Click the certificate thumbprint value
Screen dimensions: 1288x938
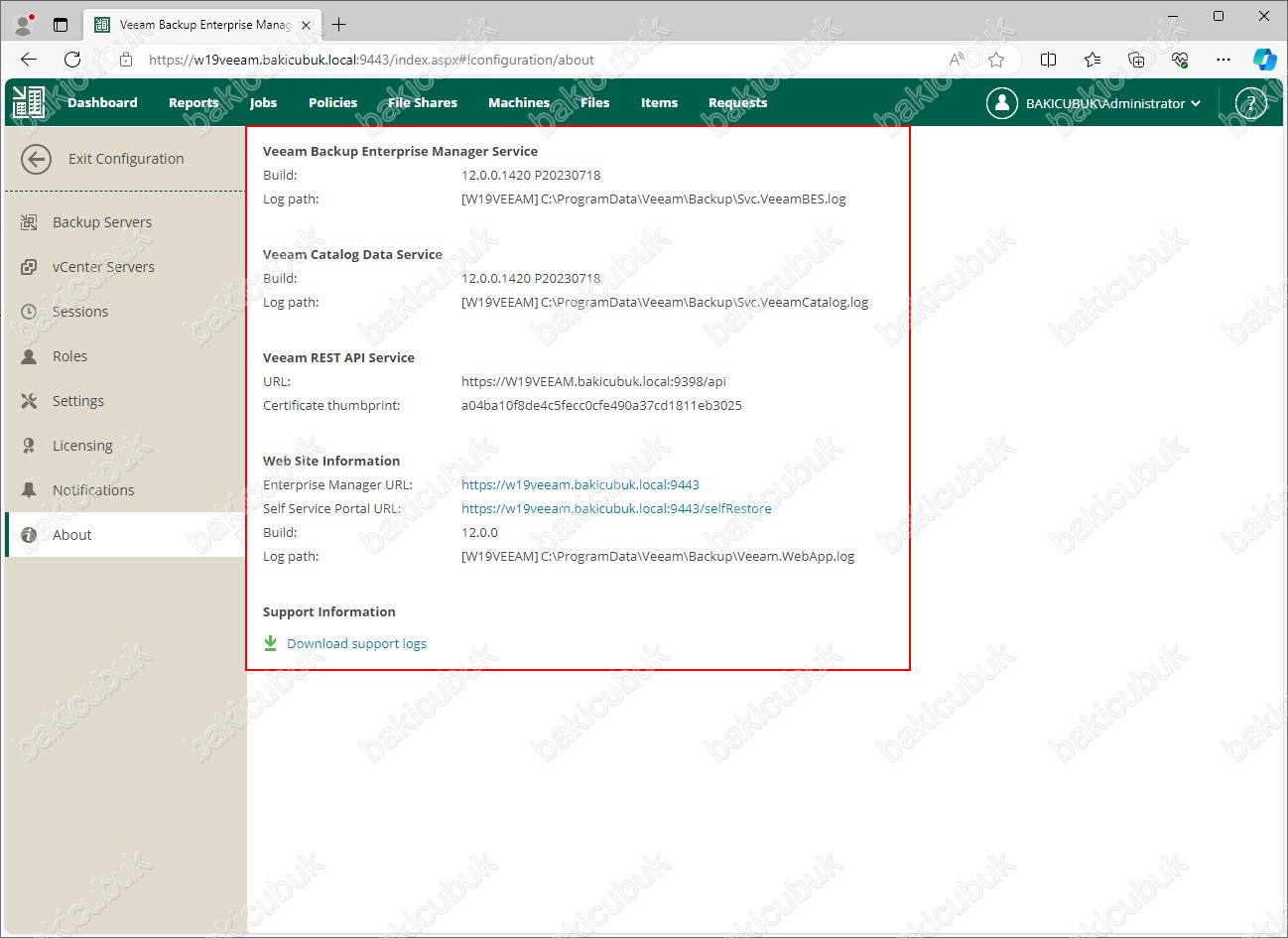point(601,405)
